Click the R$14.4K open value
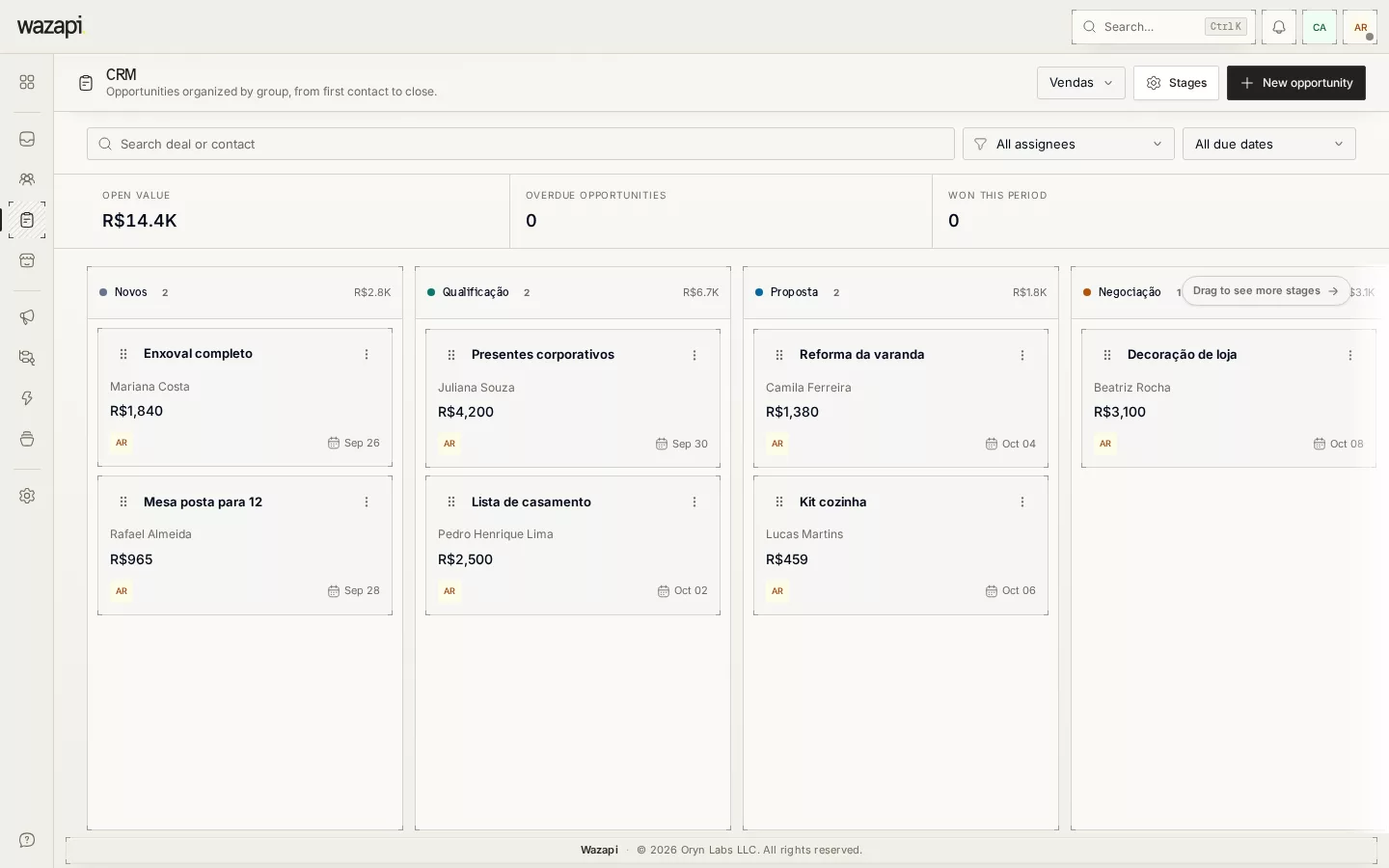This screenshot has width=1389, height=868. pyautogui.click(x=140, y=221)
